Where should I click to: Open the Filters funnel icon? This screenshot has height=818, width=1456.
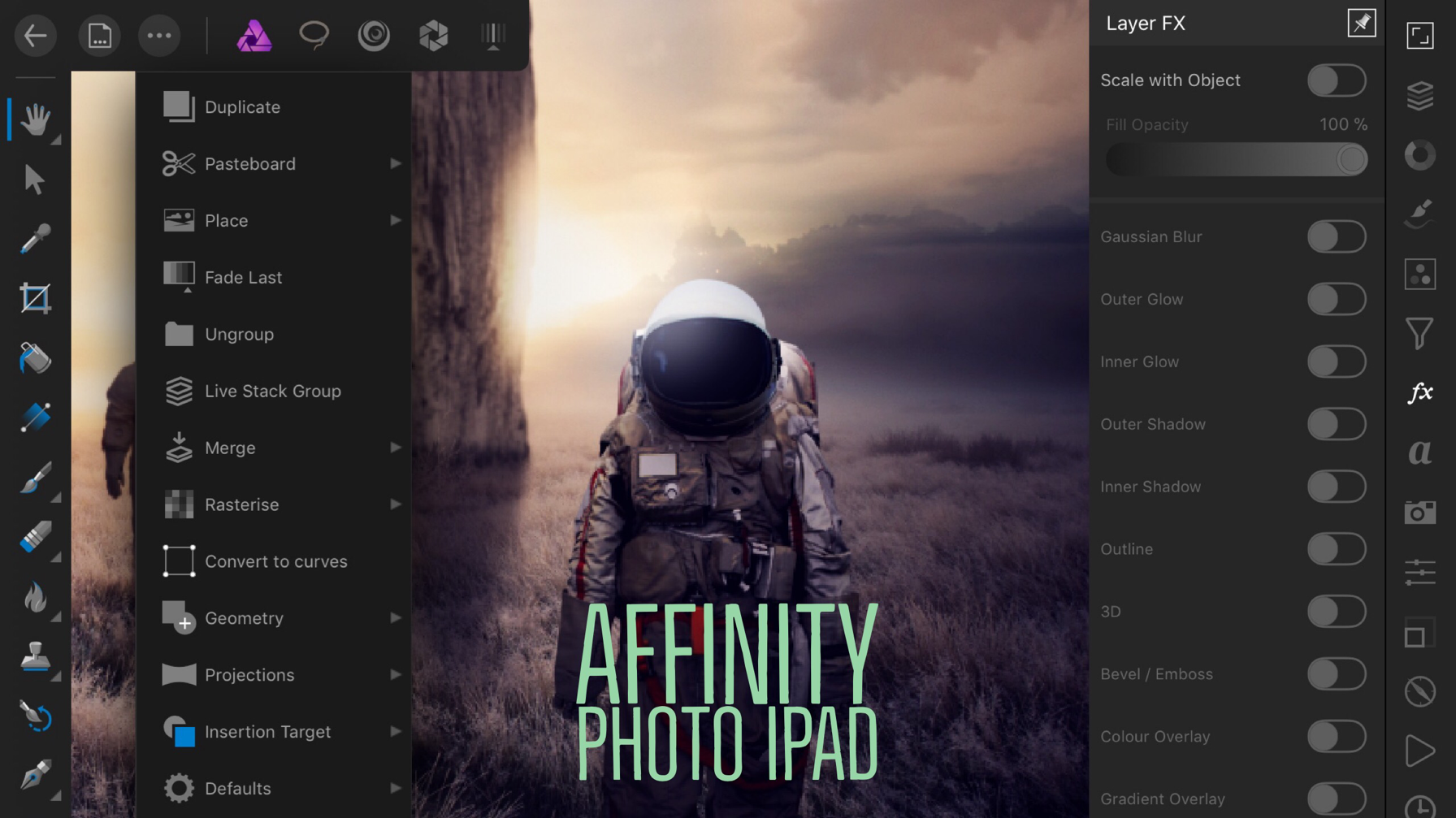click(x=1420, y=333)
